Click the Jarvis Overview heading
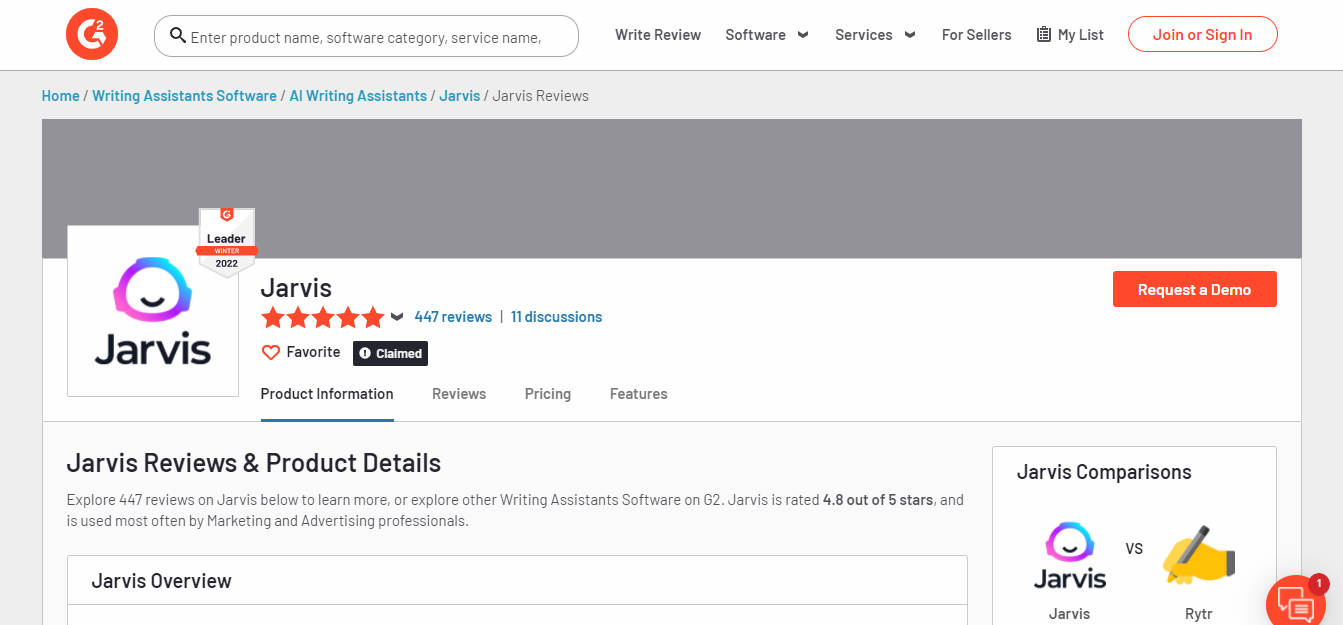Image resolution: width=1343 pixels, height=625 pixels. pos(161,581)
